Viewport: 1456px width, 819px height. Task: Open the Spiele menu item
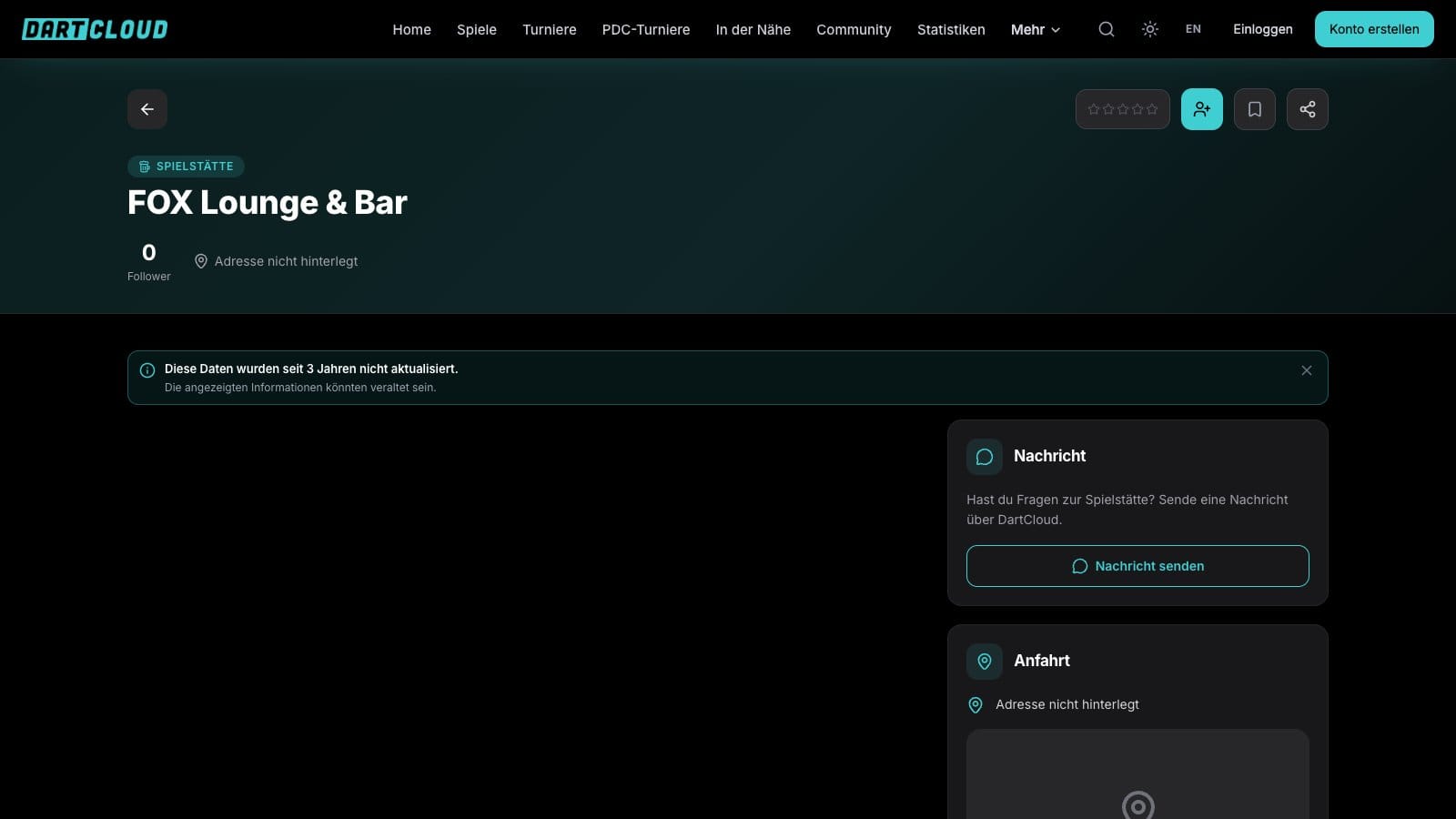click(477, 29)
